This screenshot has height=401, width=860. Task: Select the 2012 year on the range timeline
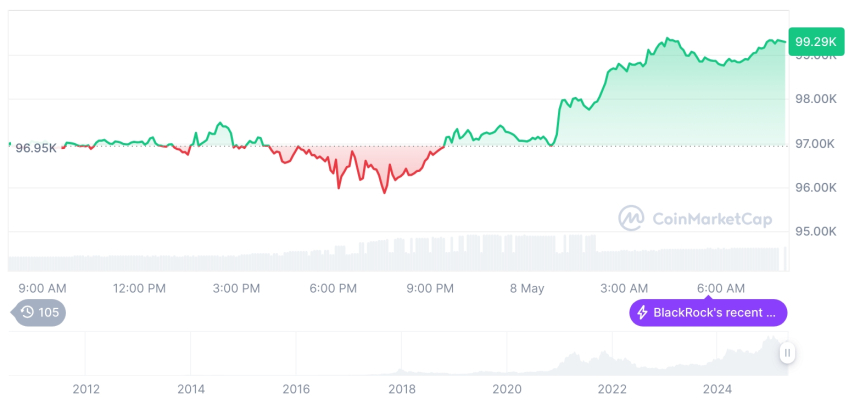coord(86,388)
